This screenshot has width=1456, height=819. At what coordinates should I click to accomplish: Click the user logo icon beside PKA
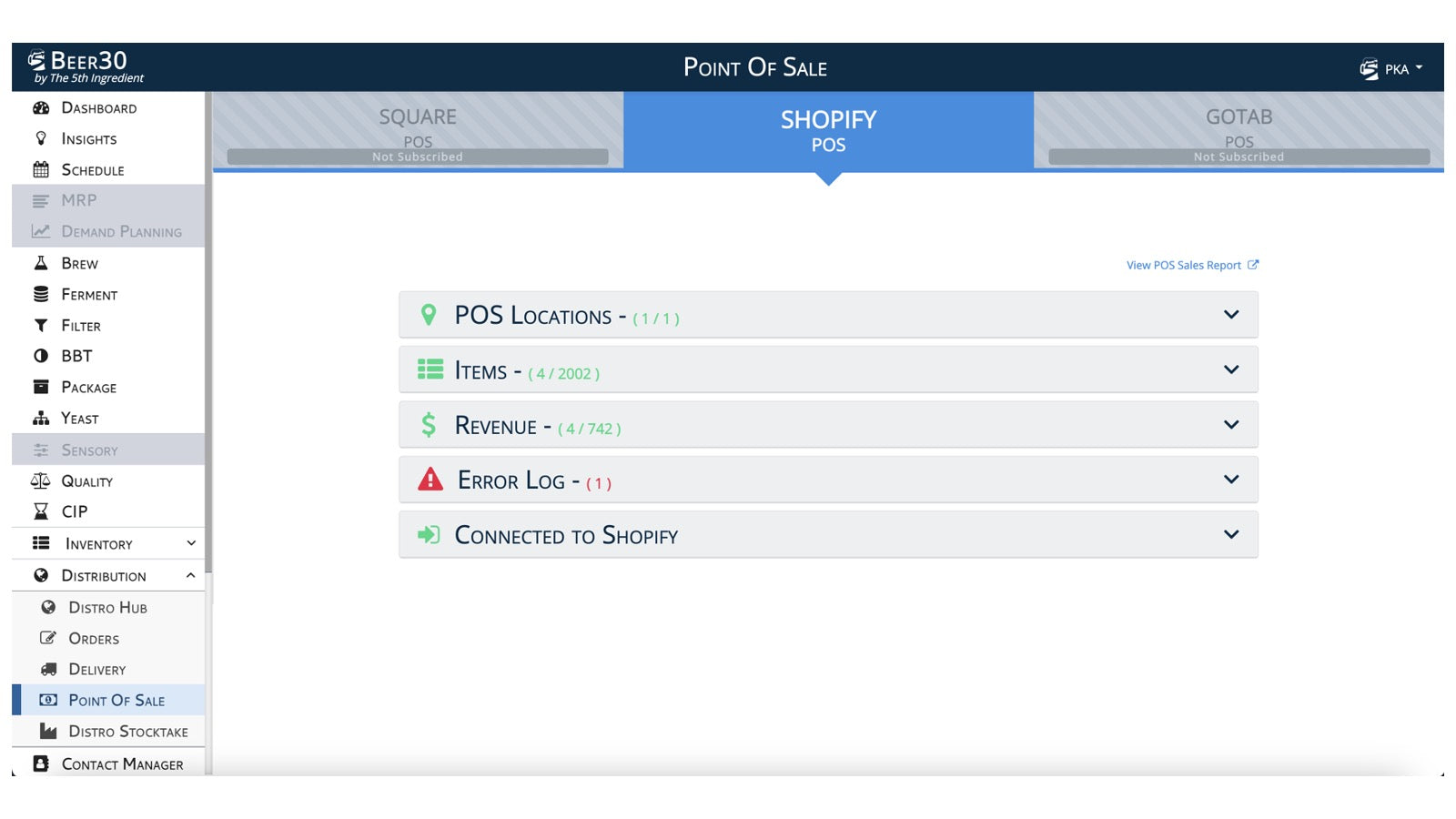[x=1369, y=69]
